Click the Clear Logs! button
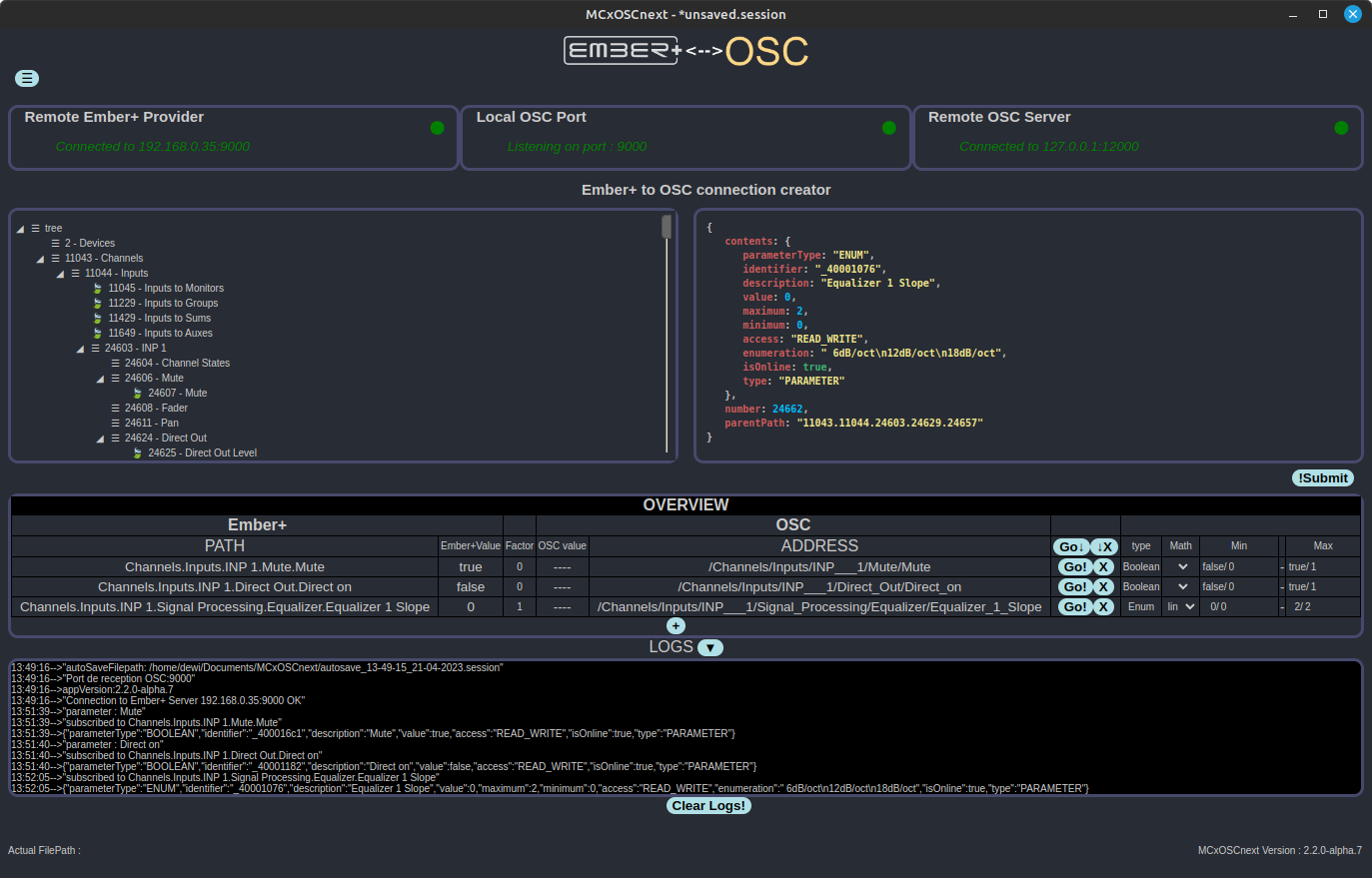The height and width of the screenshot is (878, 1372). (x=708, y=806)
